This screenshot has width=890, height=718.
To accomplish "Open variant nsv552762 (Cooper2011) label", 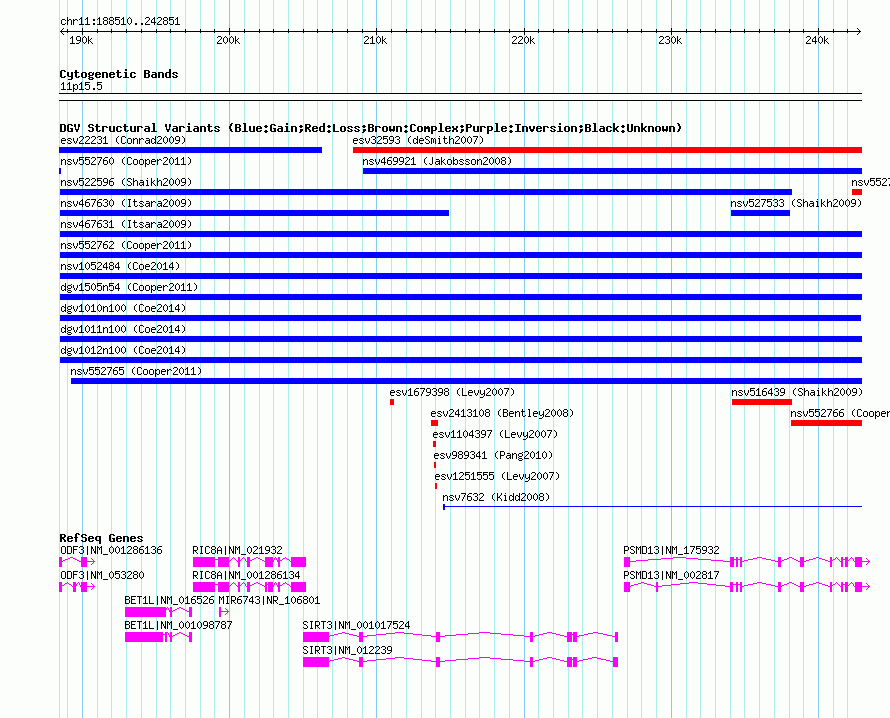I will click(126, 245).
